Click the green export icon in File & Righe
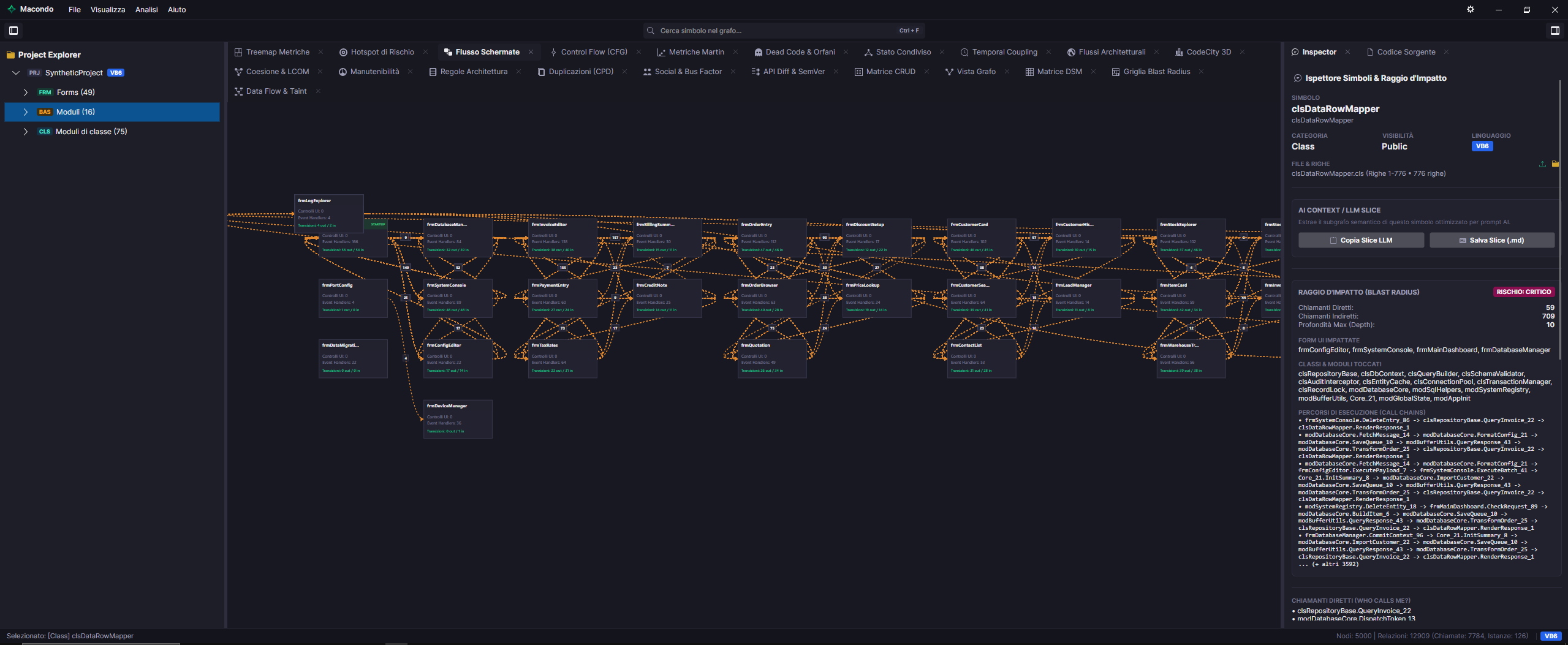Viewport: 1568px width, 645px height. (1542, 164)
